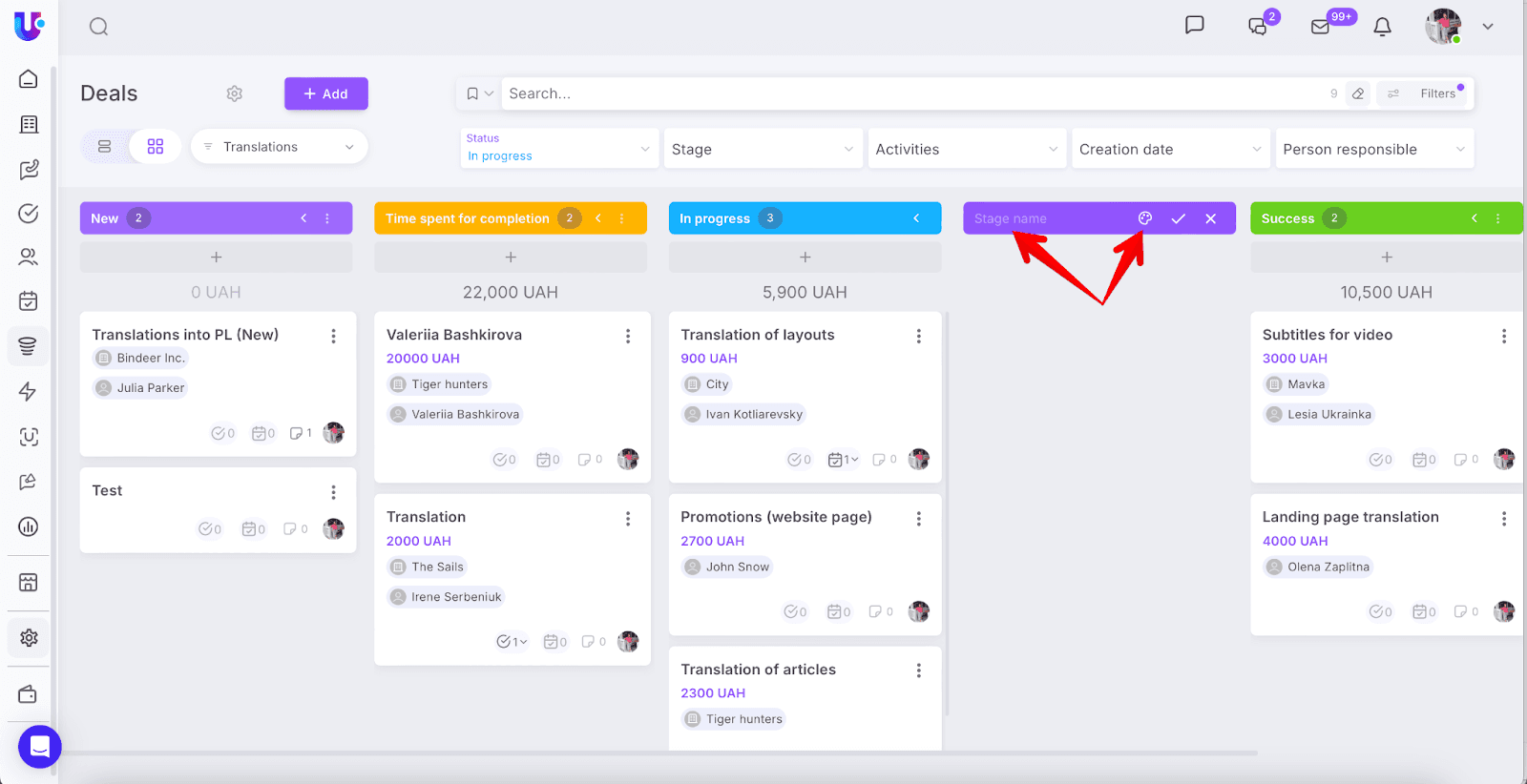Click the Filters button
This screenshot has height=784, width=1527.
click(1428, 93)
